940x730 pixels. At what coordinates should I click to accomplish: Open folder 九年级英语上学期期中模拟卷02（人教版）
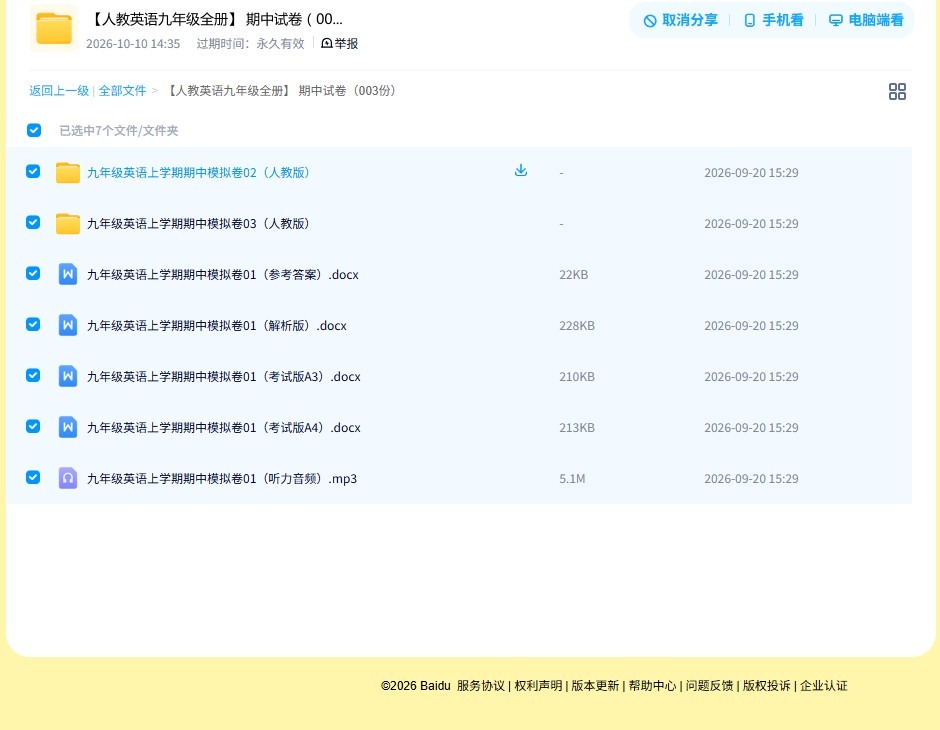(x=198, y=173)
